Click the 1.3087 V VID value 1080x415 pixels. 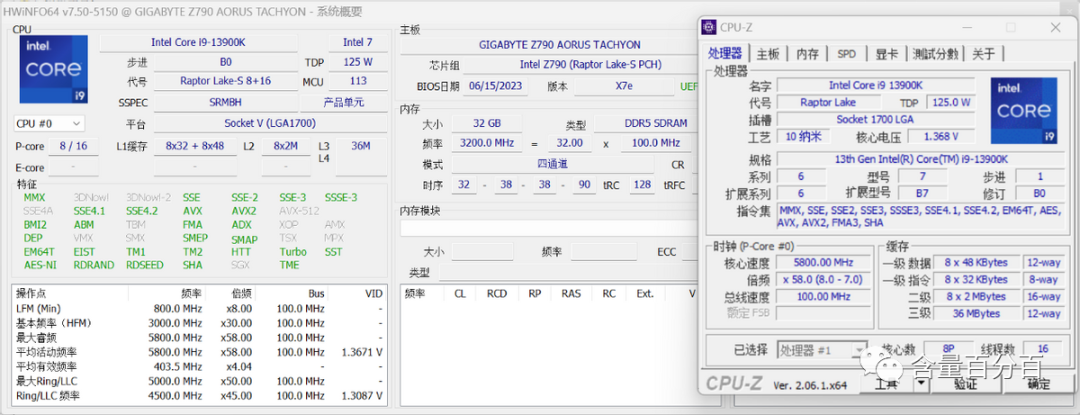pos(362,396)
